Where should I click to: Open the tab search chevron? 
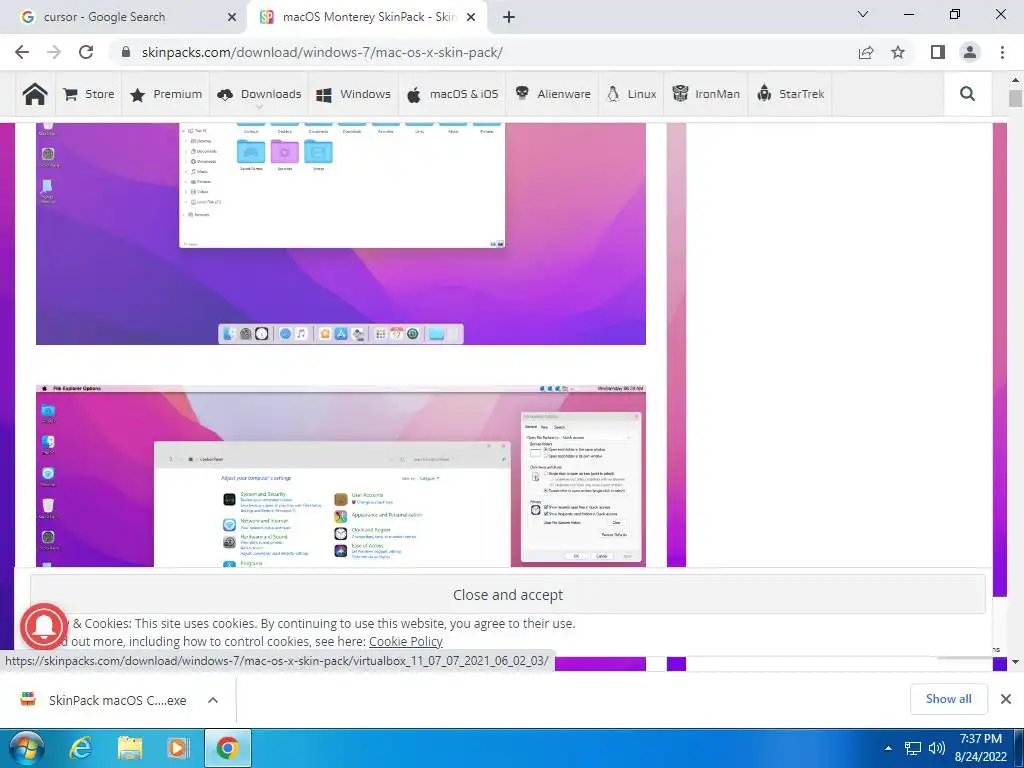point(863,14)
